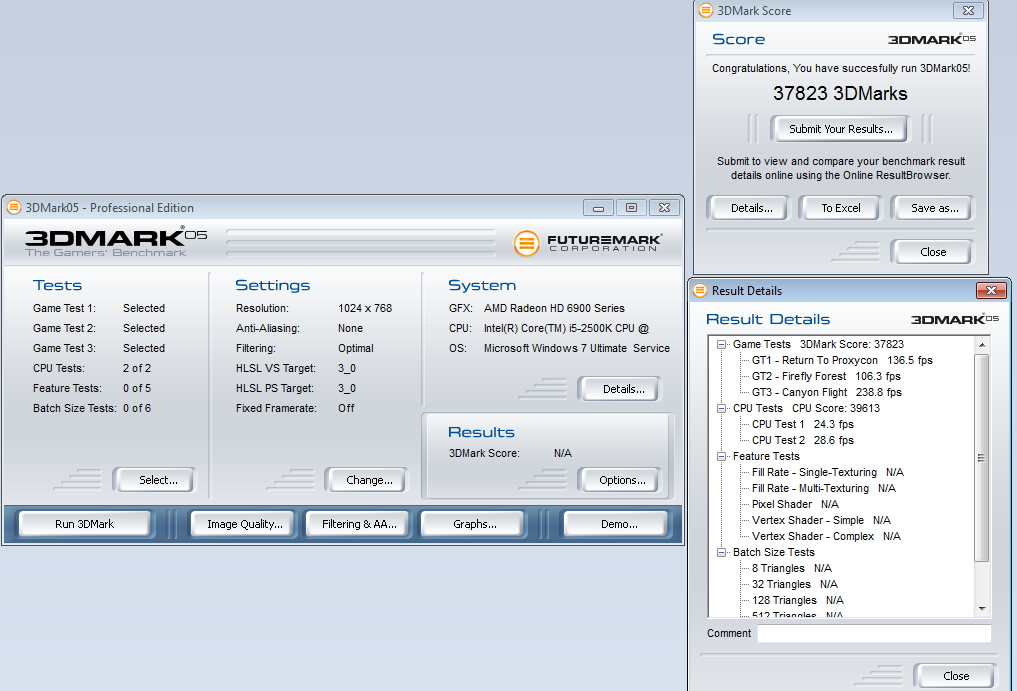The image size is (1017, 691).
Task: Click the Game Tests label in tree
Action: (x=761, y=345)
